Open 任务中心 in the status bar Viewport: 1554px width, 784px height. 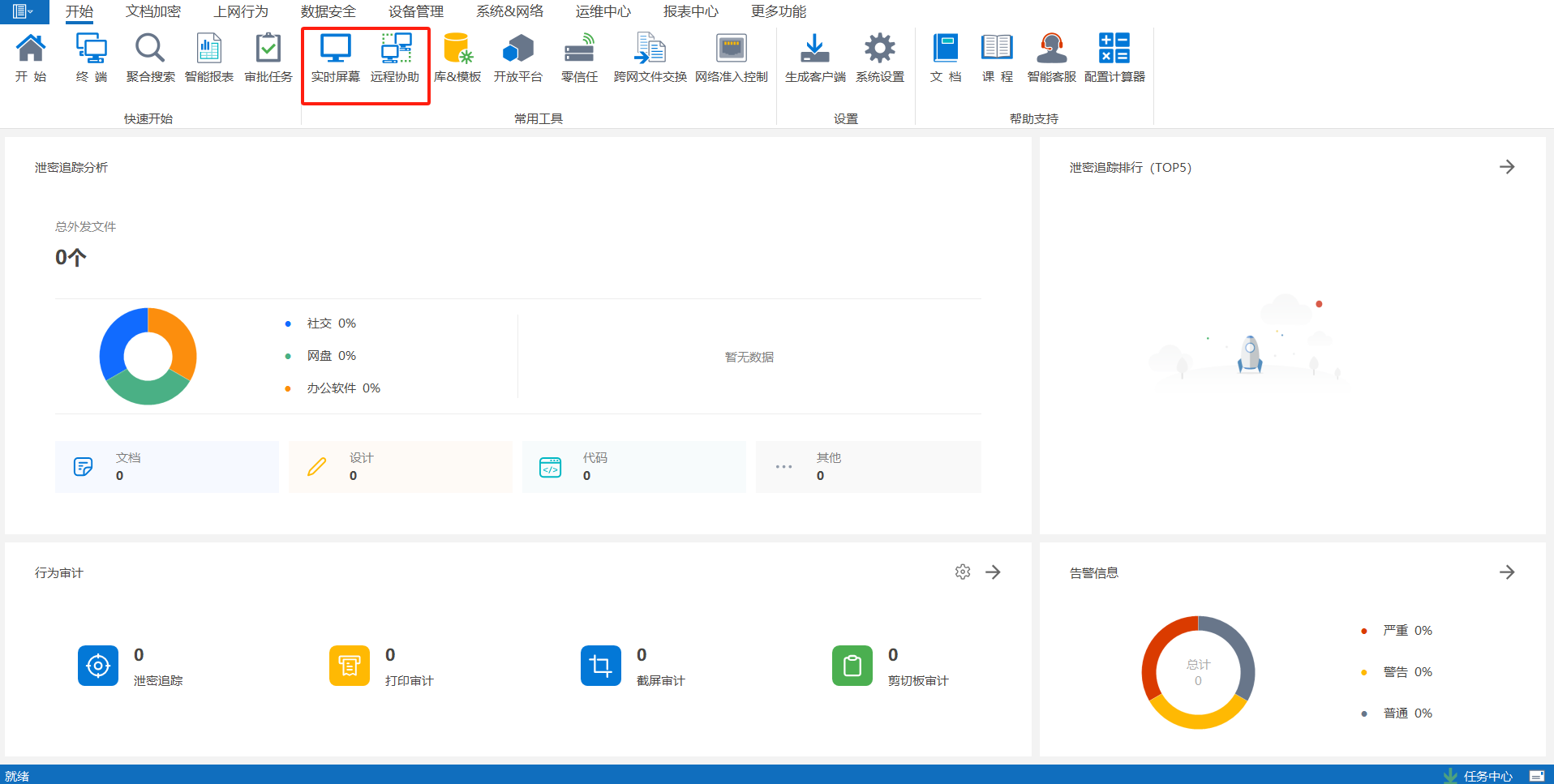point(1487,776)
